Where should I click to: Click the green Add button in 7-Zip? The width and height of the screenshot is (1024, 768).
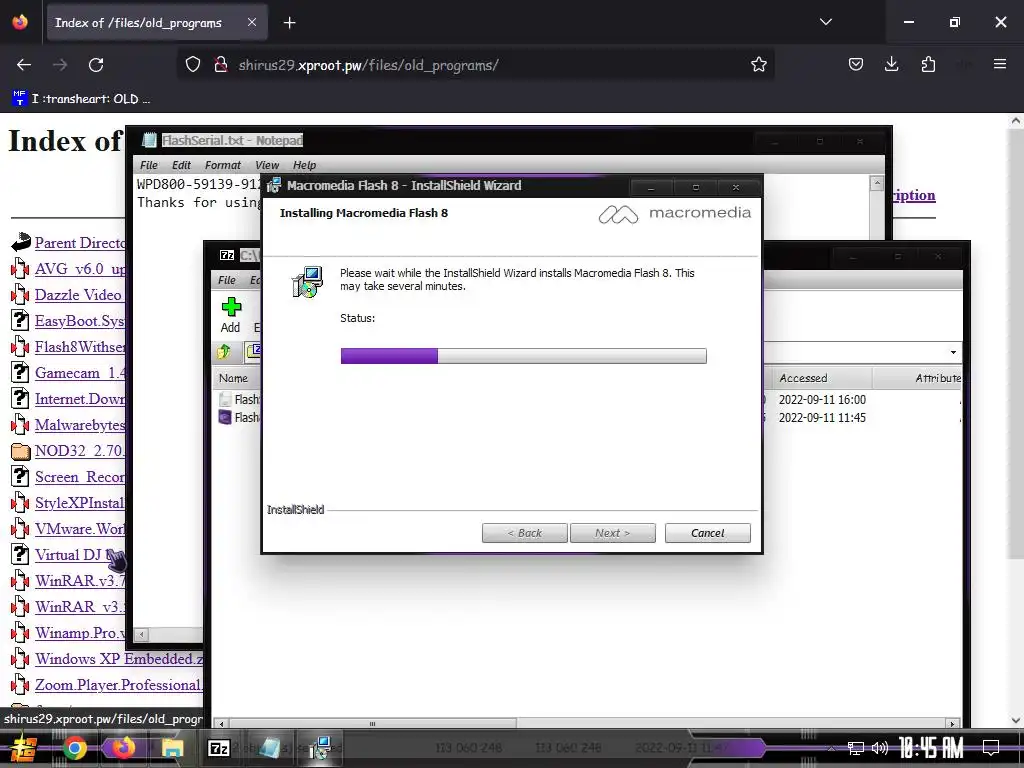point(231,315)
